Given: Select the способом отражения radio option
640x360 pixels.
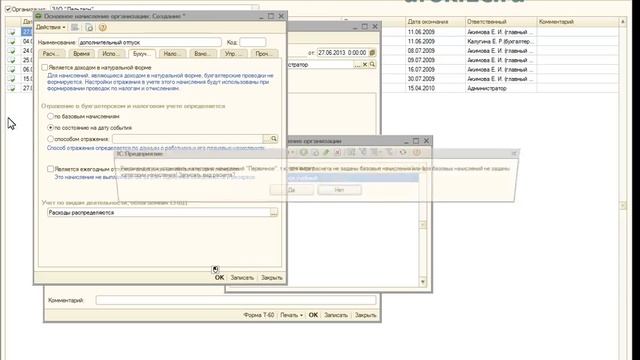Looking at the screenshot, I should 51,139.
